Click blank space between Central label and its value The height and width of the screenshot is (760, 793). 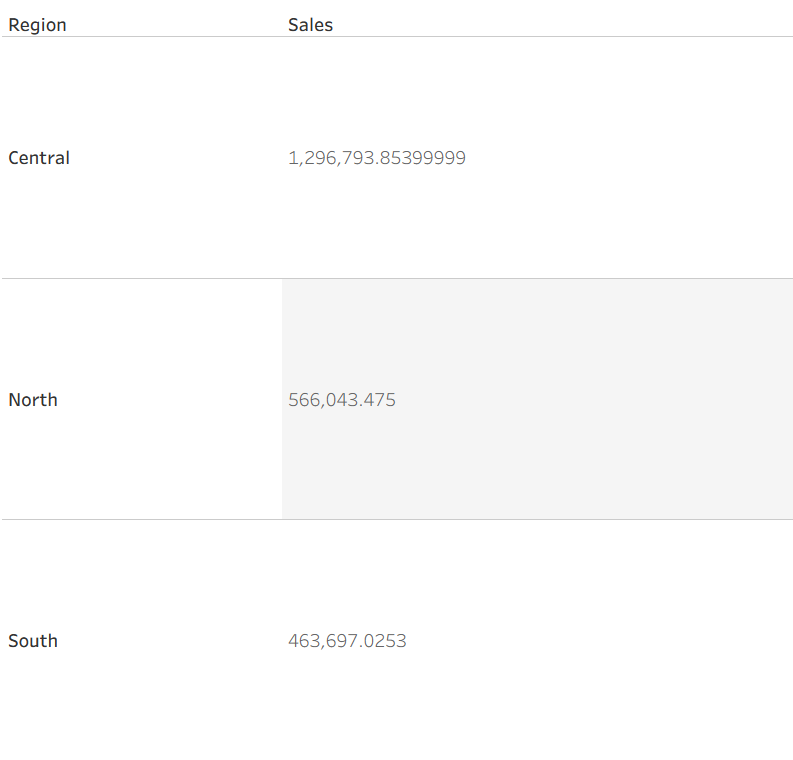pyautogui.click(x=178, y=158)
